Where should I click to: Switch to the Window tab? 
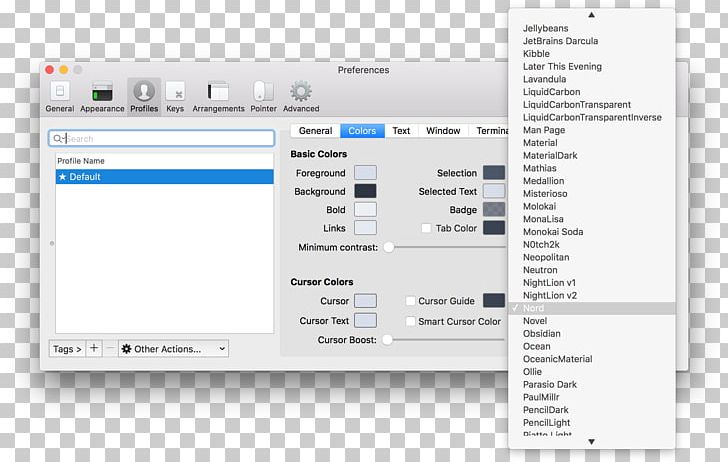click(x=443, y=131)
